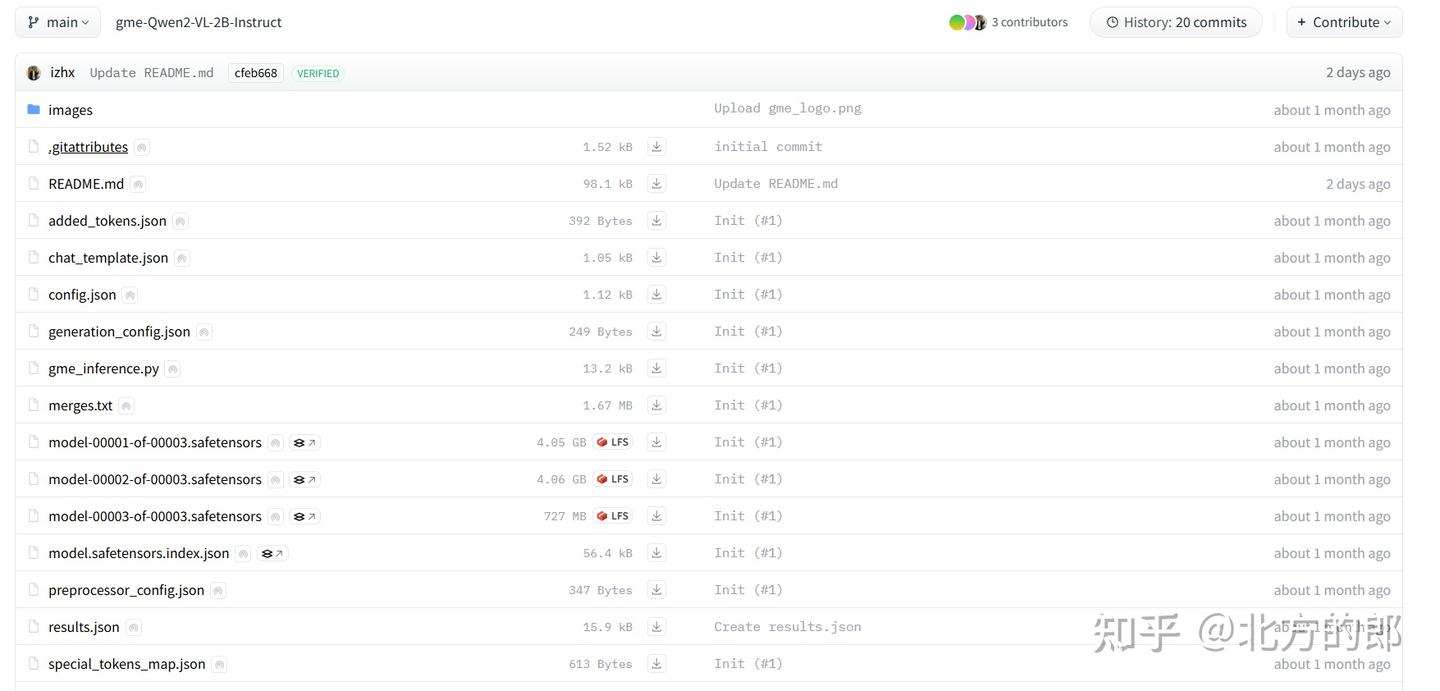The width and height of the screenshot is (1440, 691).
Task: Open commit hash cfeb668
Action: [256, 73]
